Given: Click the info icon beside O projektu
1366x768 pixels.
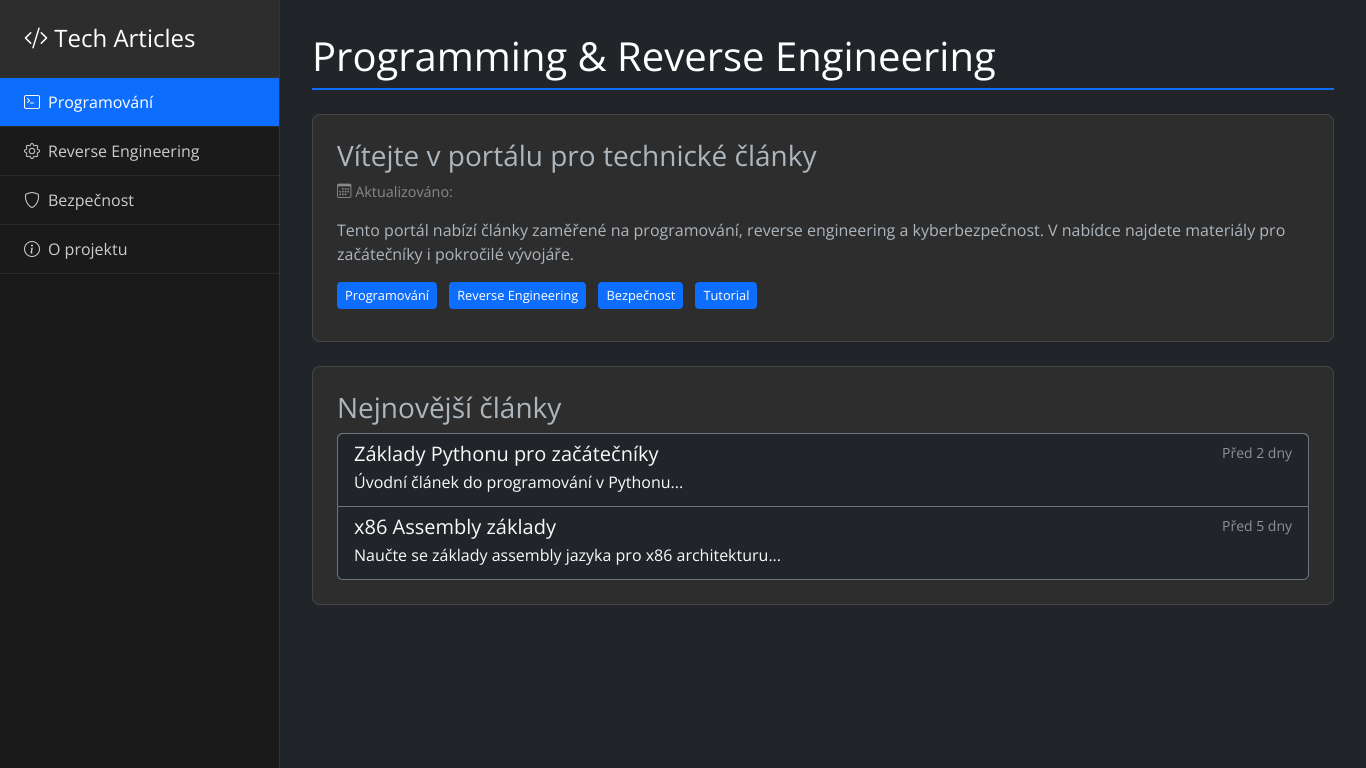Looking at the screenshot, I should pos(31,248).
